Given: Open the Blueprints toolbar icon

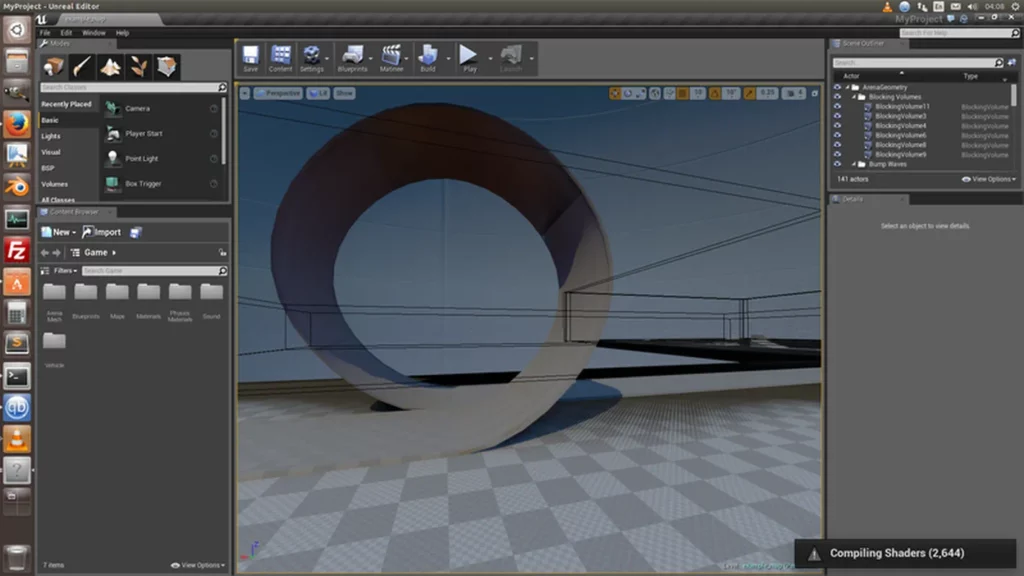Looking at the screenshot, I should (x=352, y=56).
